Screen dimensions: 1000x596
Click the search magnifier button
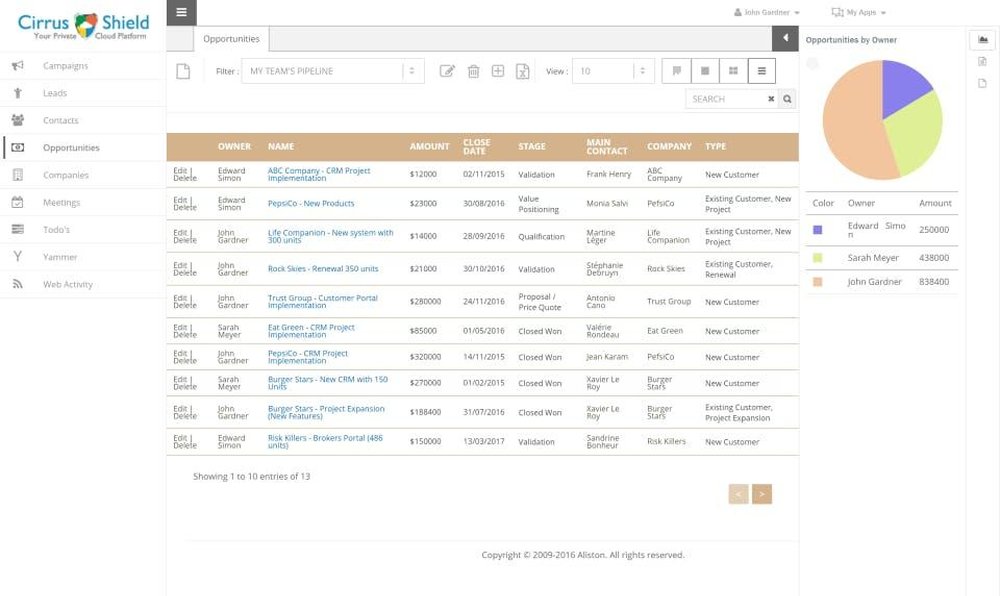tap(787, 99)
